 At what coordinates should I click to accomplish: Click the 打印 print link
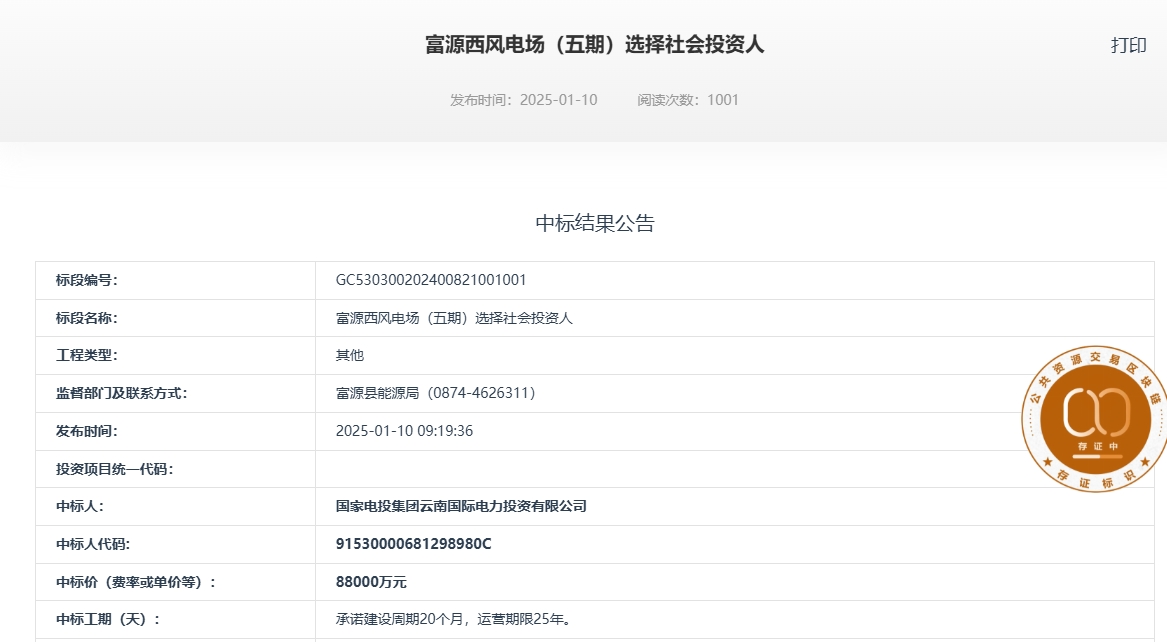pyautogui.click(x=1128, y=45)
